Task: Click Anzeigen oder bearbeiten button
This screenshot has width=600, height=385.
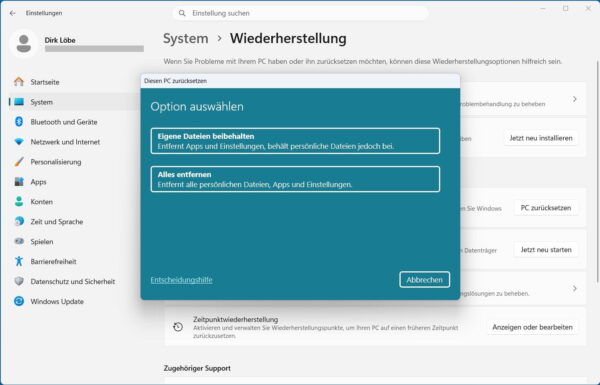Action: pyautogui.click(x=532, y=327)
